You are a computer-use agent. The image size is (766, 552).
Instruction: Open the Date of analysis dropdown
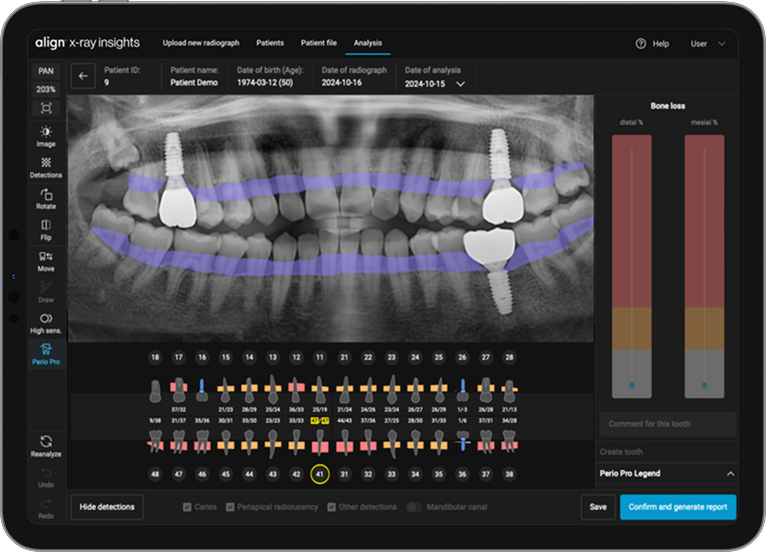460,84
